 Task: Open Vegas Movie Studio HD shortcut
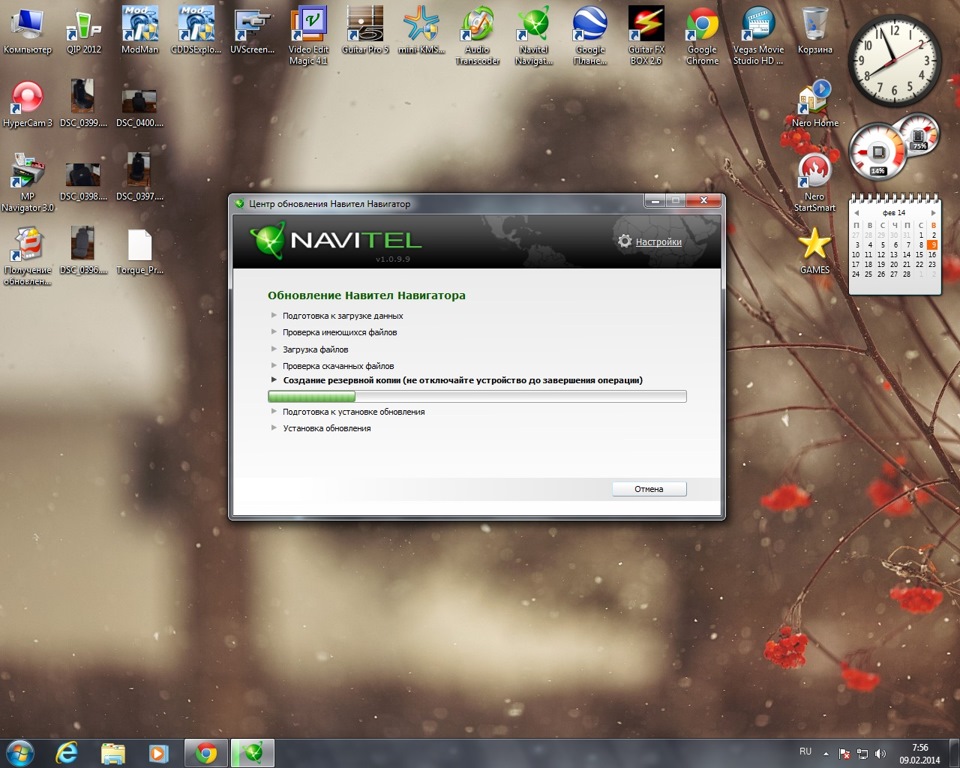point(759,37)
